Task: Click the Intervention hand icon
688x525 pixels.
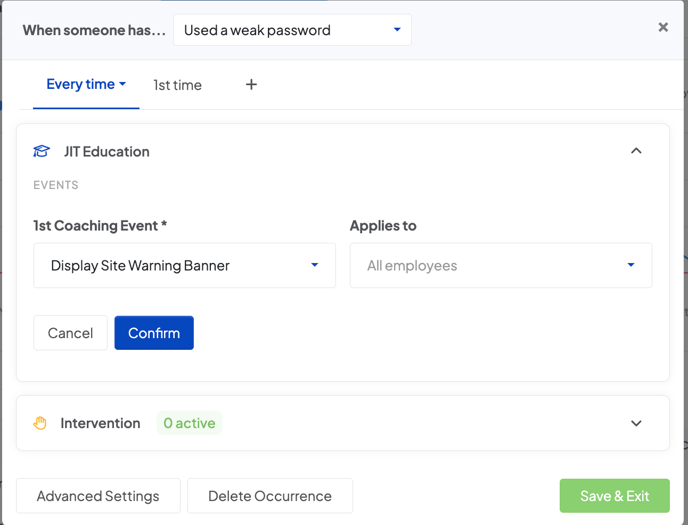Action: tap(40, 423)
